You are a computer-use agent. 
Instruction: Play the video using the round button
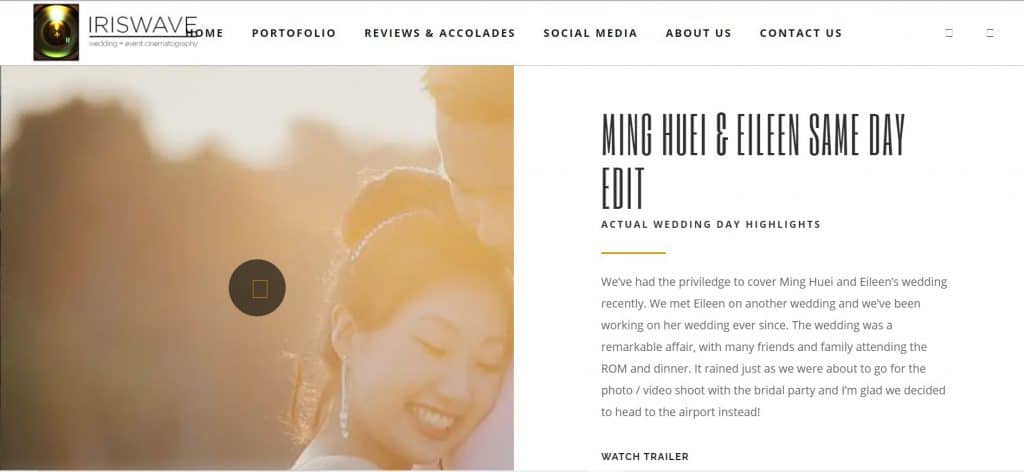257,288
